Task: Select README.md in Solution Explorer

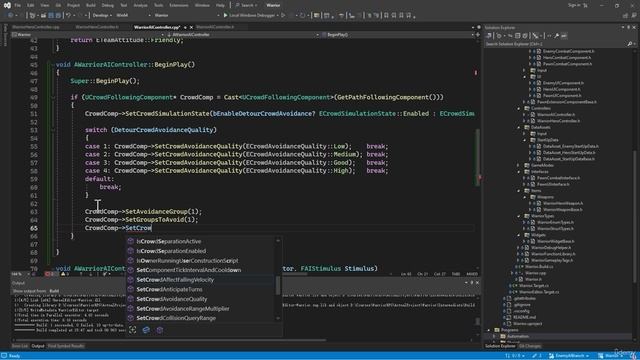Action: (525, 317)
